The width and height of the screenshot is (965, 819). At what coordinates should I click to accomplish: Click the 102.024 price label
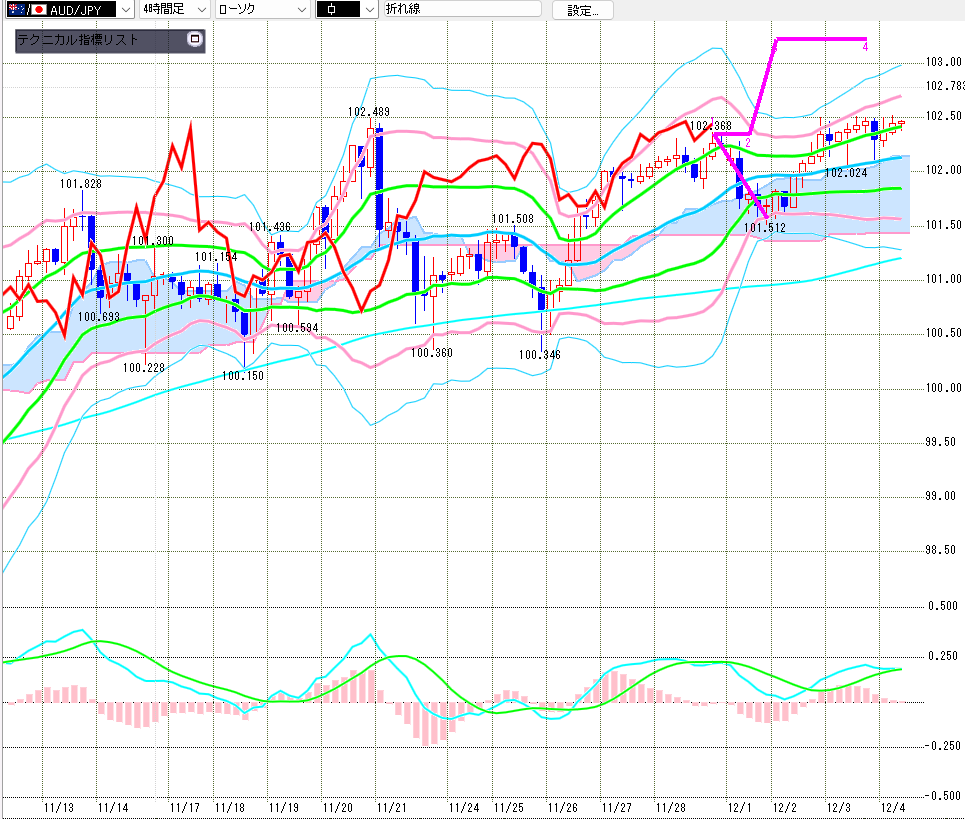click(x=846, y=173)
